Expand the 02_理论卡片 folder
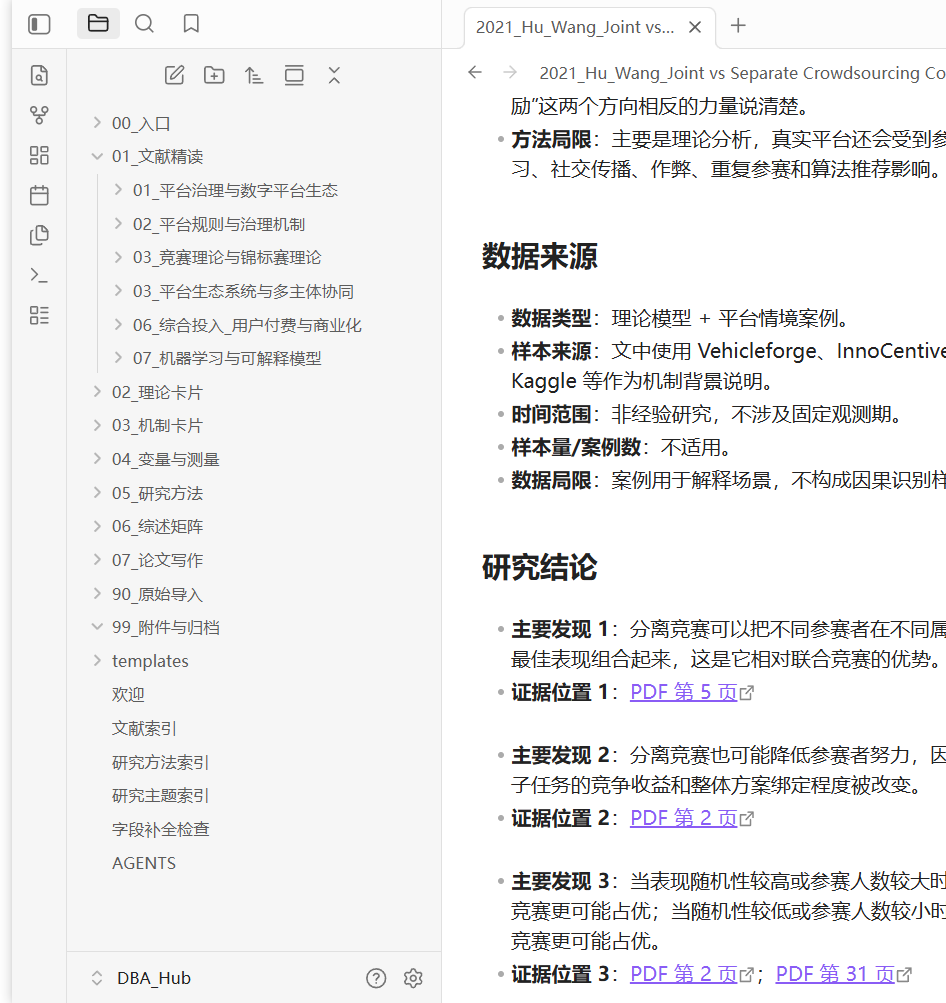 pos(97,391)
